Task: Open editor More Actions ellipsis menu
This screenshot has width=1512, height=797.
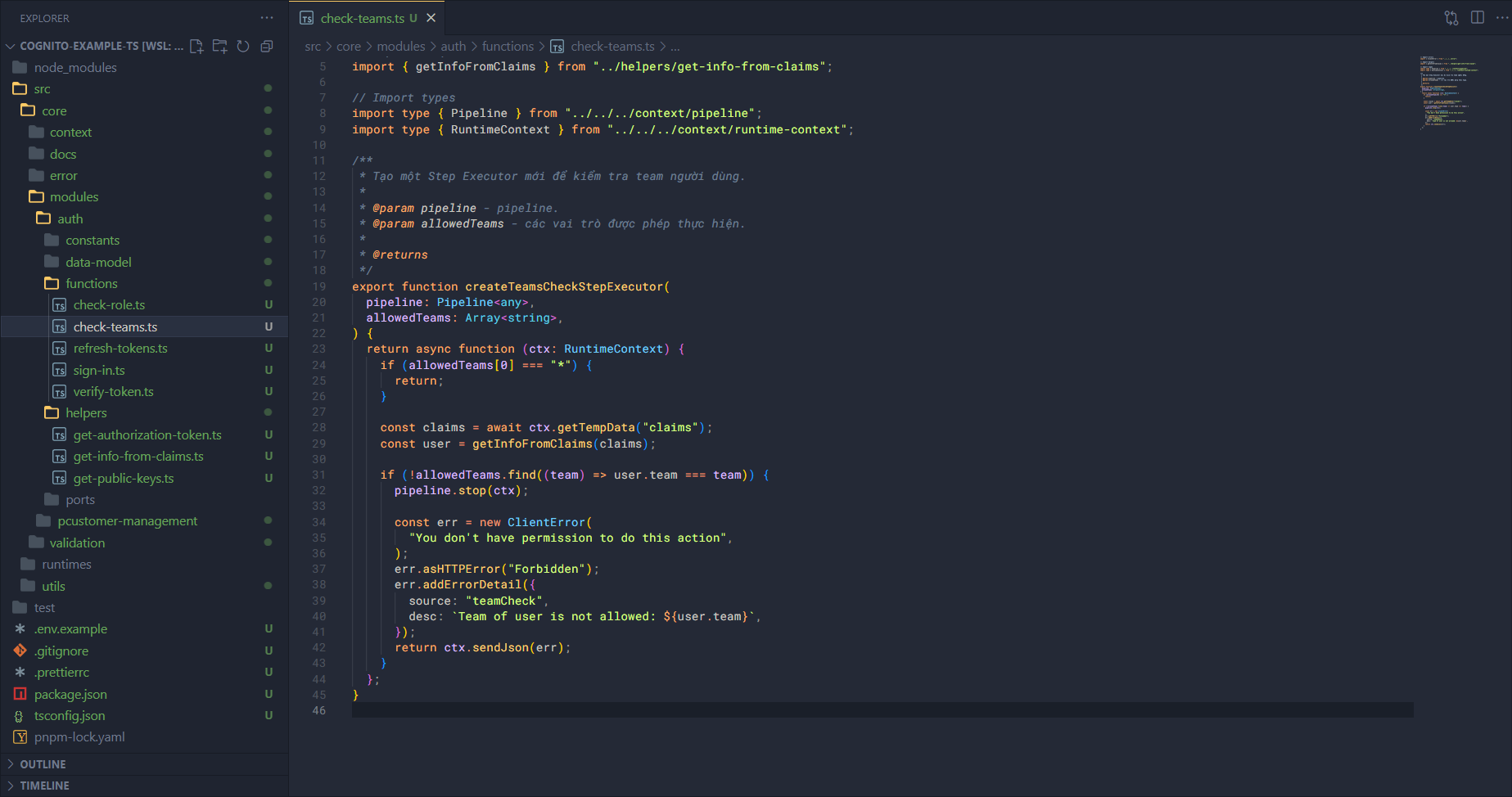Action: point(1501,17)
